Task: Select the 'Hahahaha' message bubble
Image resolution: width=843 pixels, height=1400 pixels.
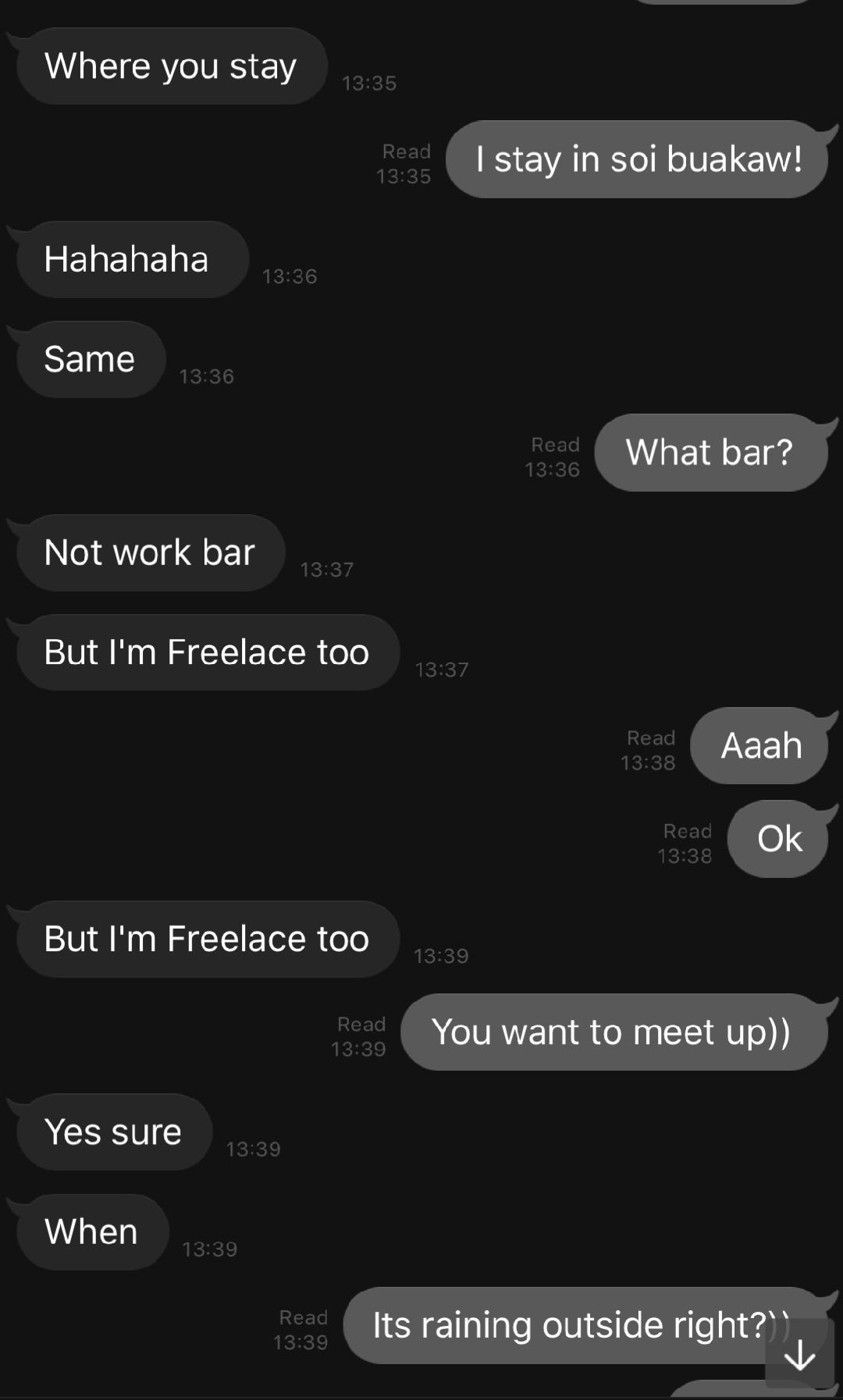Action: tap(132, 259)
